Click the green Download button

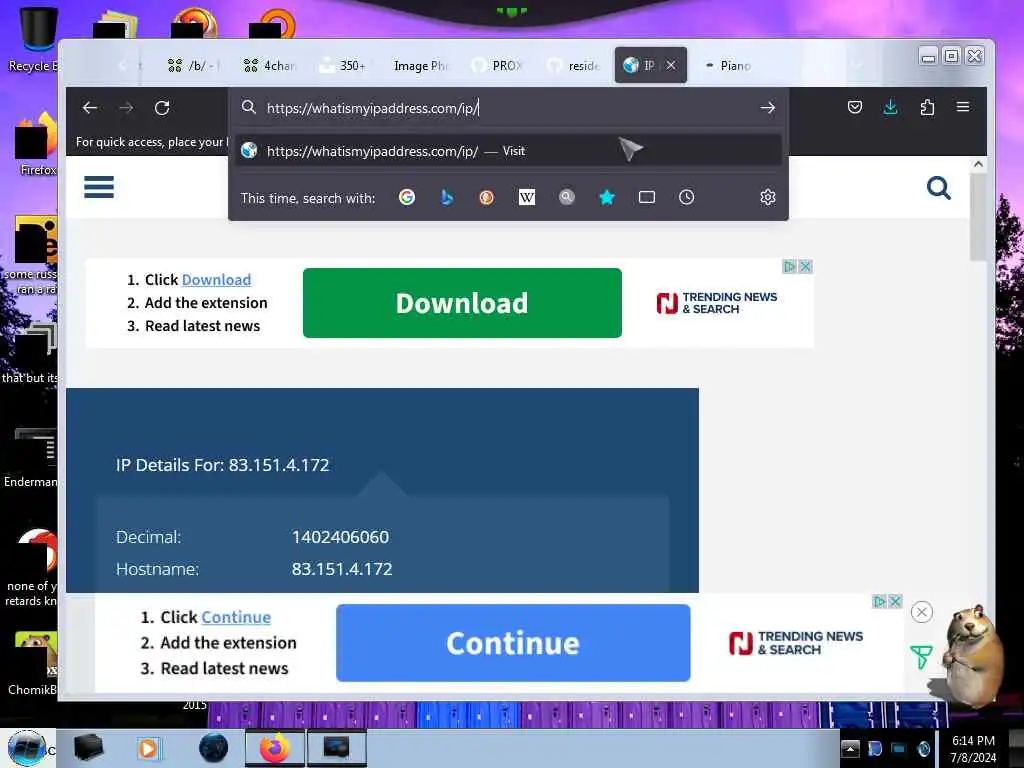(462, 303)
